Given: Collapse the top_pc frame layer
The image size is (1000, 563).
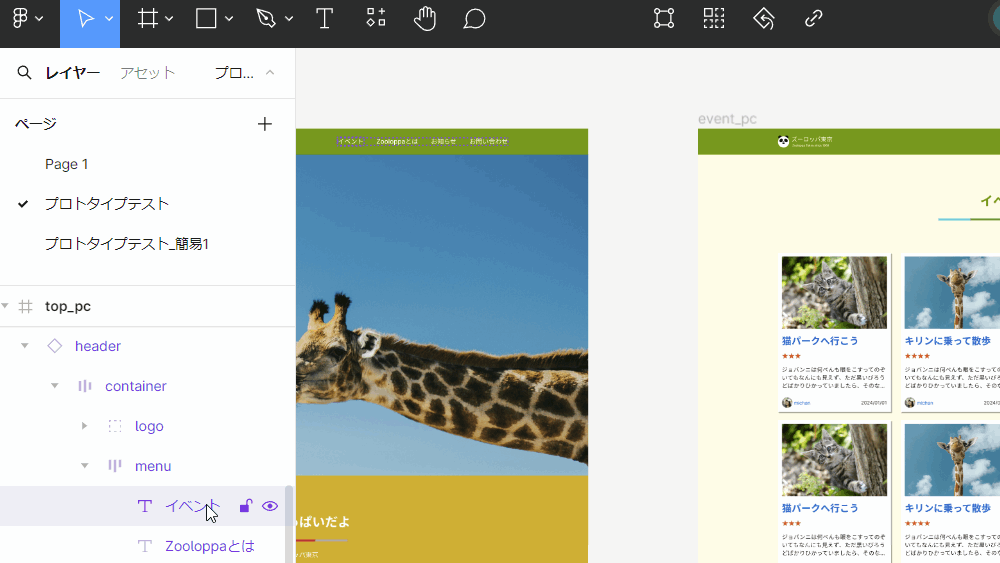Looking at the screenshot, I should (5, 306).
